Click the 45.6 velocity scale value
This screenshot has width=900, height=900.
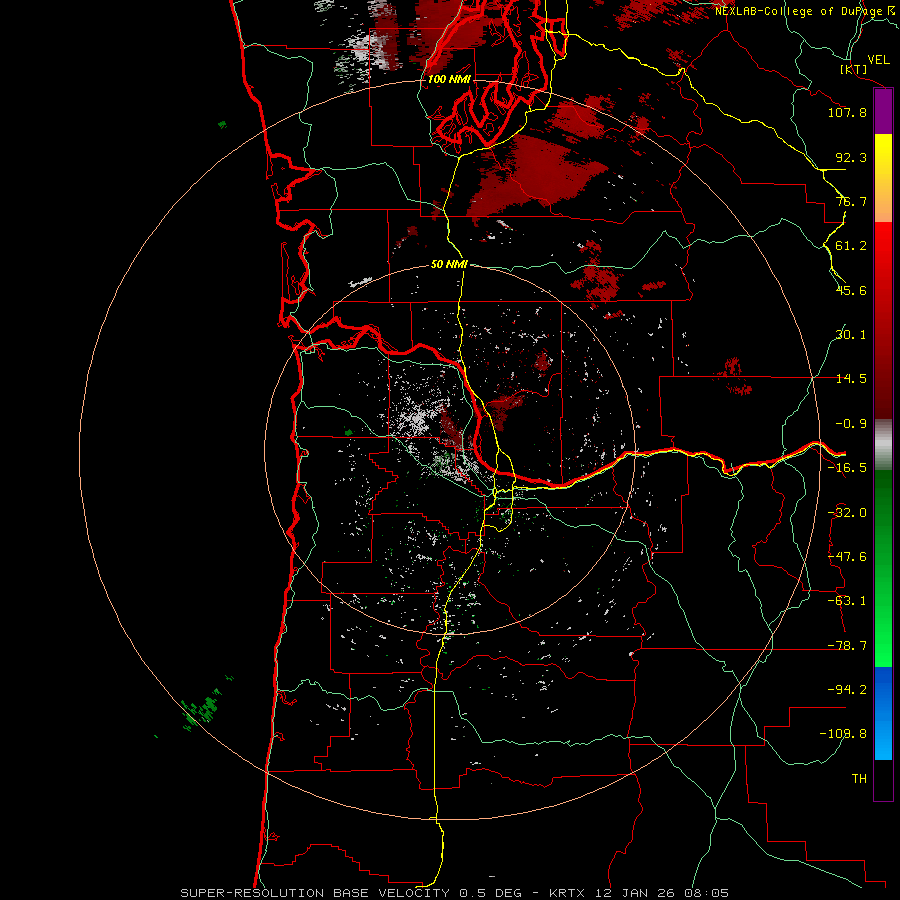tap(851, 290)
